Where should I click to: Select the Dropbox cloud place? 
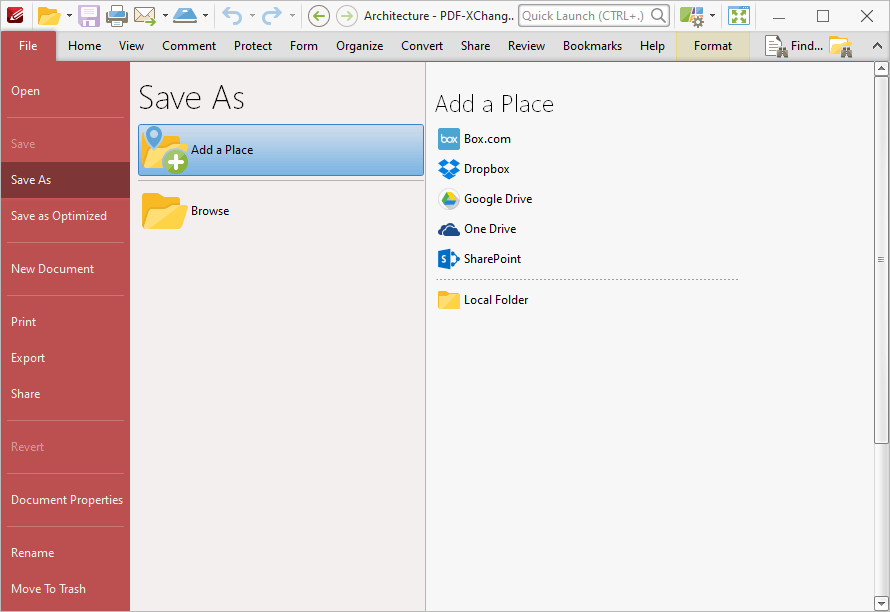(486, 169)
